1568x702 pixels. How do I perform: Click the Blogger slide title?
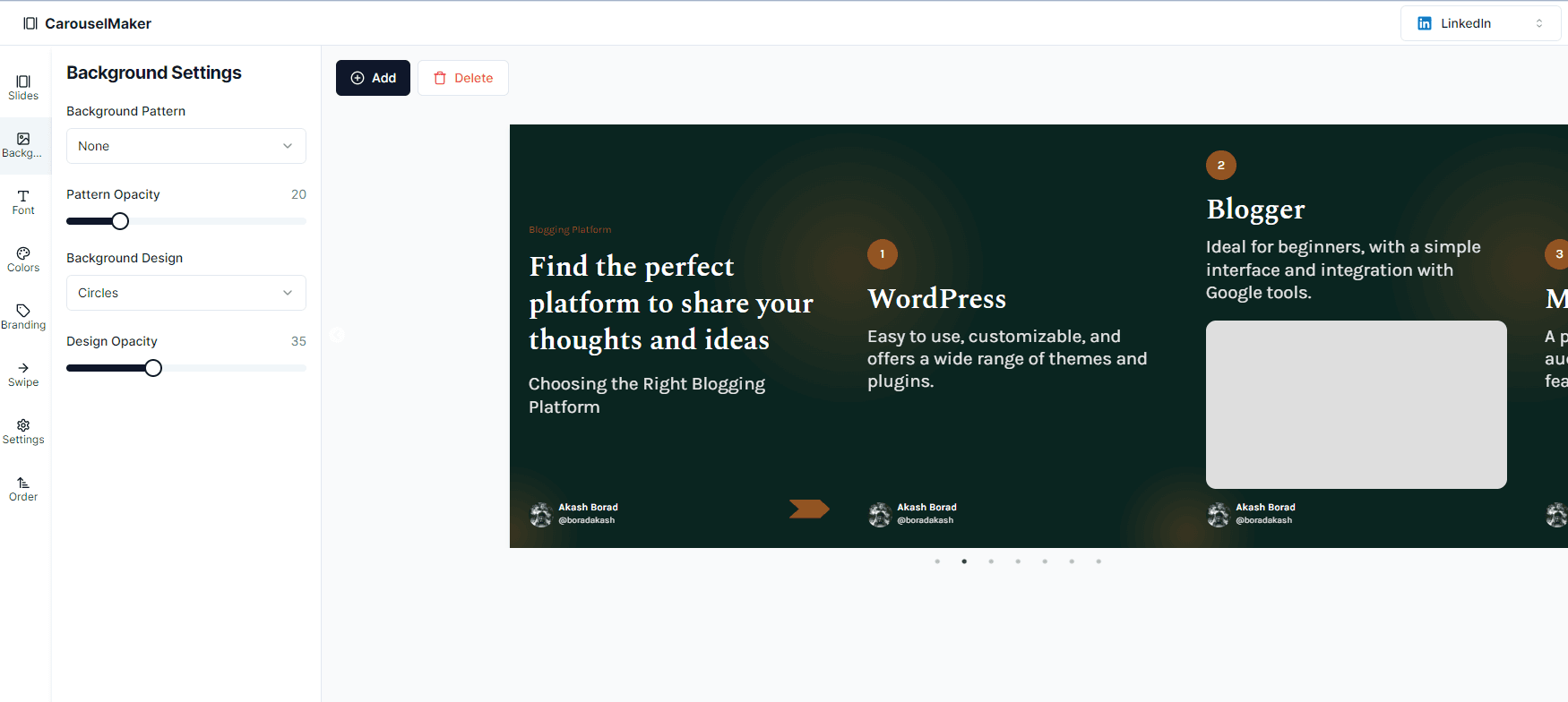point(1255,210)
